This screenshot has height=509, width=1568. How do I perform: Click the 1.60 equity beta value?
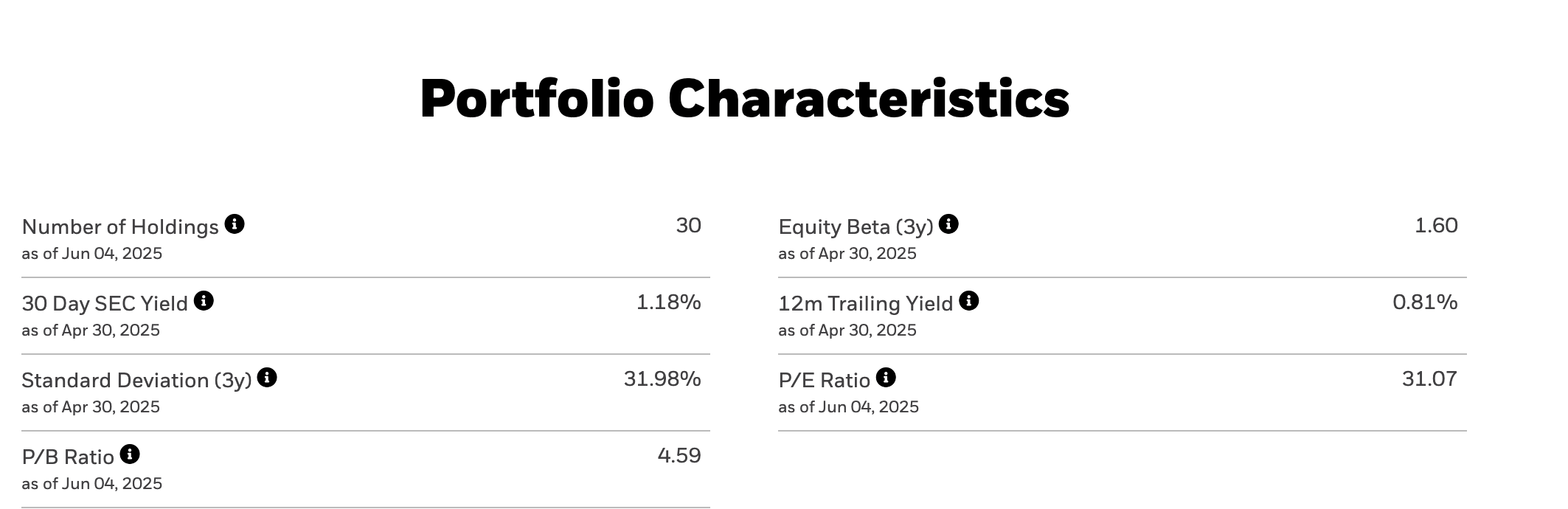1435,225
